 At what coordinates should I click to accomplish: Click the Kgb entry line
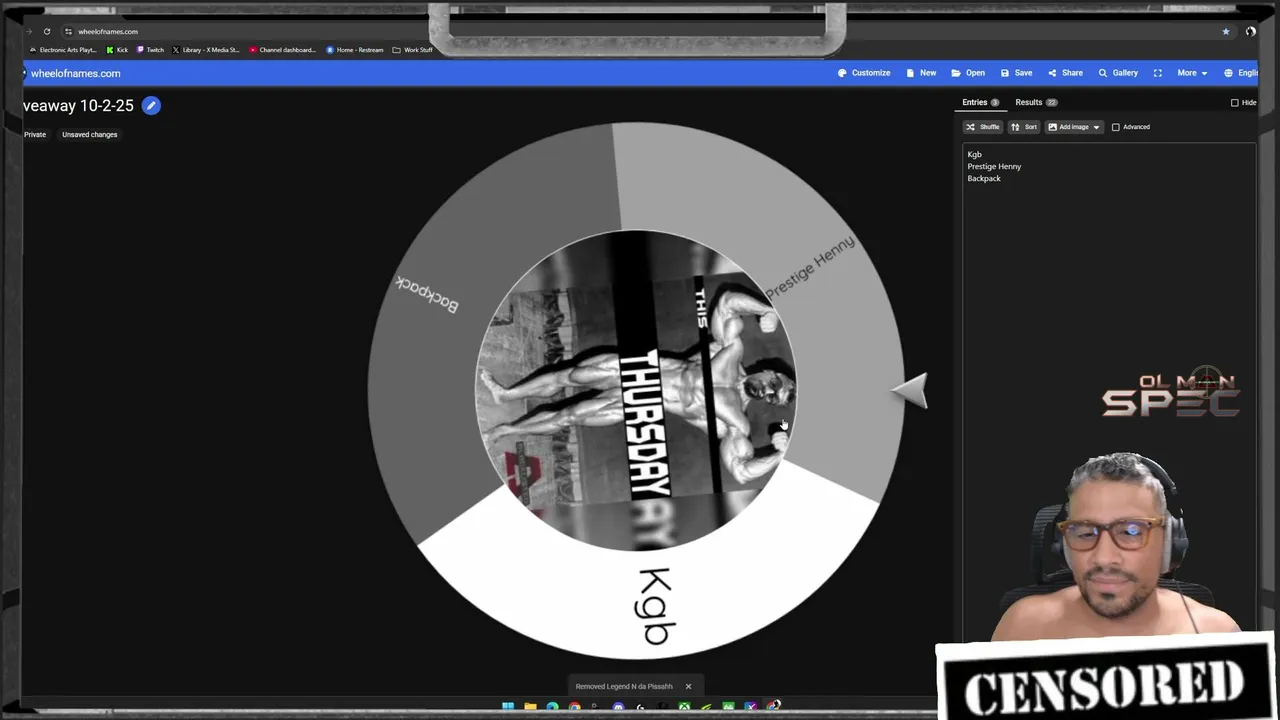click(x=975, y=154)
